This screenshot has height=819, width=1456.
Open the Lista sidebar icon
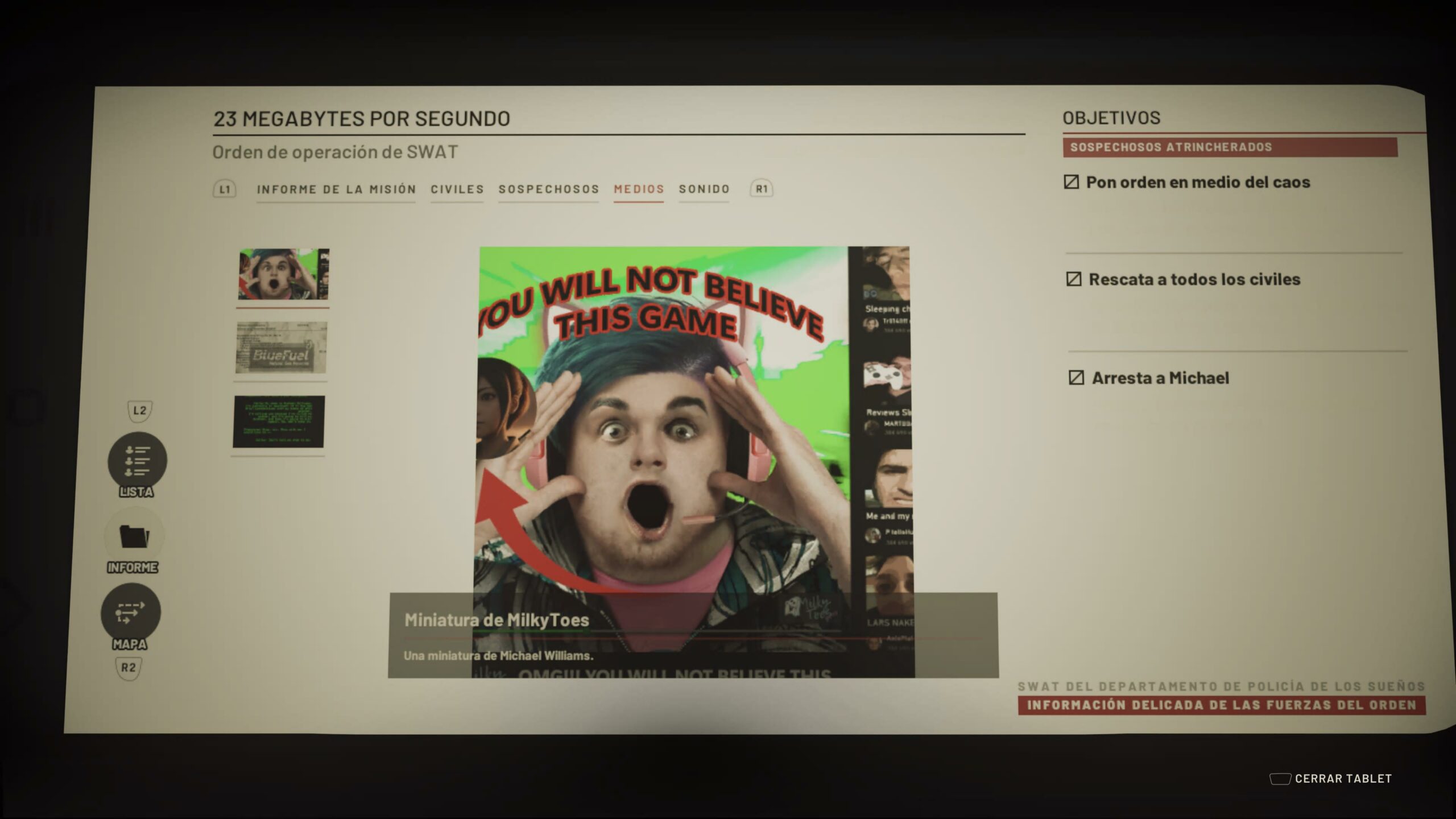[x=137, y=460]
